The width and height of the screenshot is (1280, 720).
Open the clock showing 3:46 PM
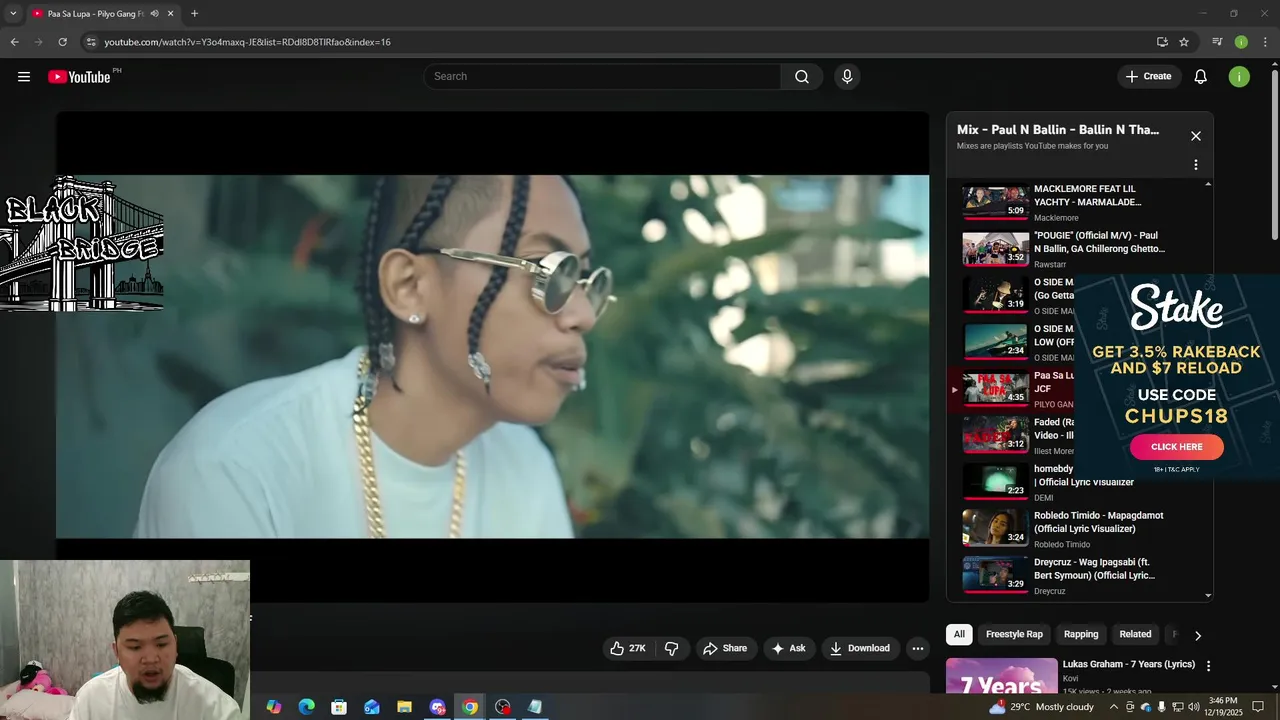coord(1223,707)
